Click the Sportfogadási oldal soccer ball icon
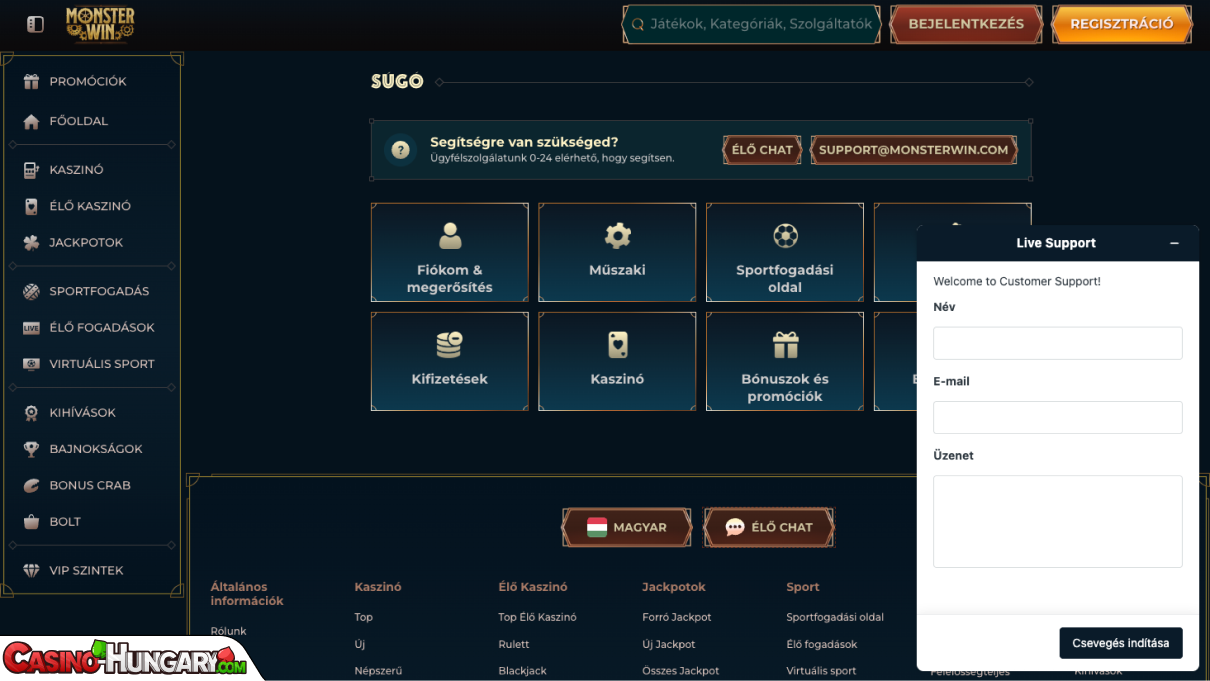 pyautogui.click(x=785, y=236)
